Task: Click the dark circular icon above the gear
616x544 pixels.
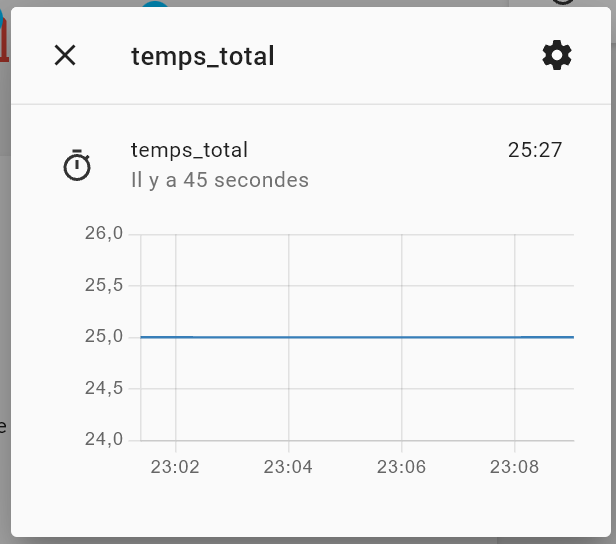Action: [563, 2]
